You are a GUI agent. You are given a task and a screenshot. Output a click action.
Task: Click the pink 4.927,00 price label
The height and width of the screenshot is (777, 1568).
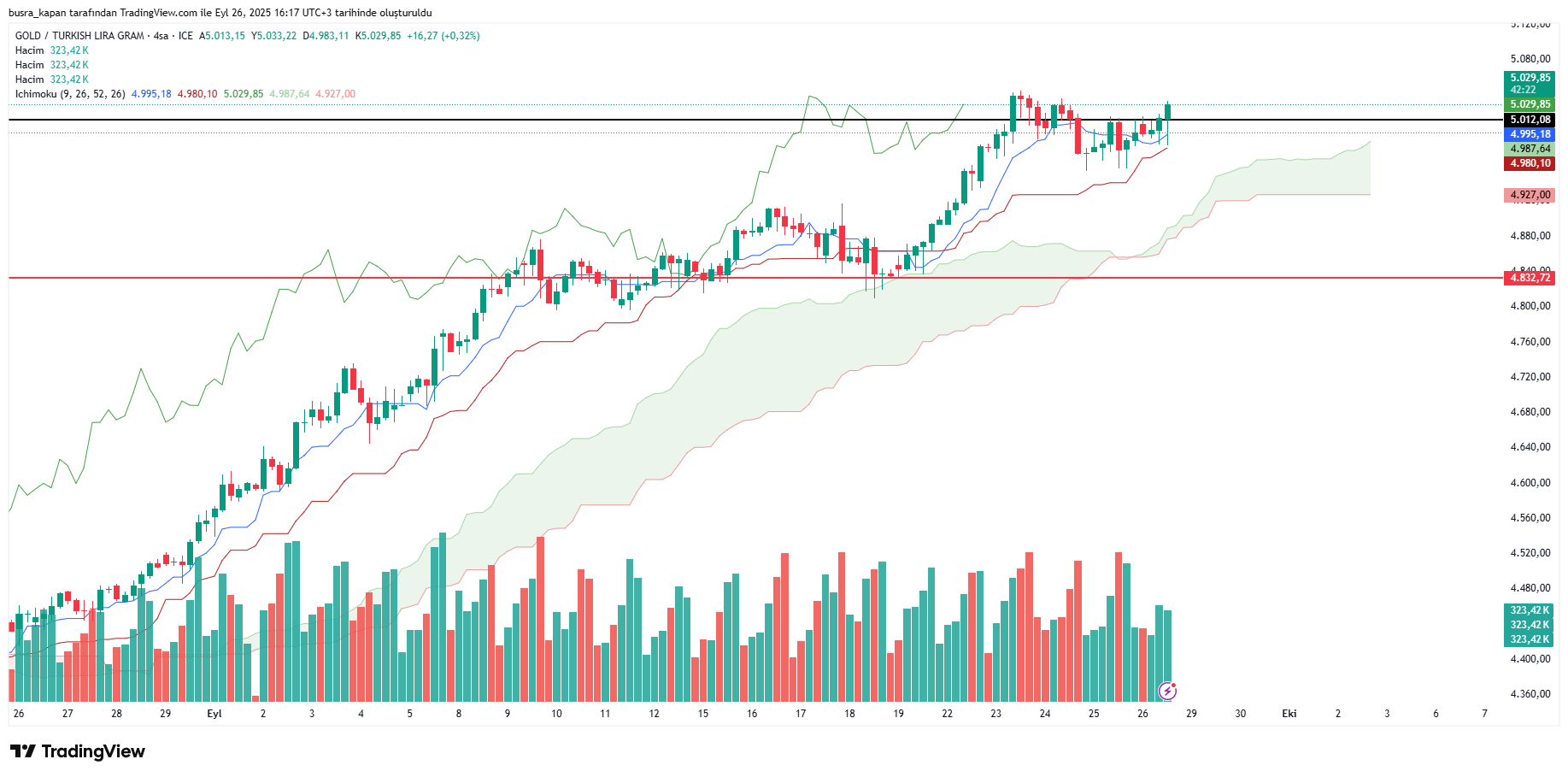[x=1529, y=195]
